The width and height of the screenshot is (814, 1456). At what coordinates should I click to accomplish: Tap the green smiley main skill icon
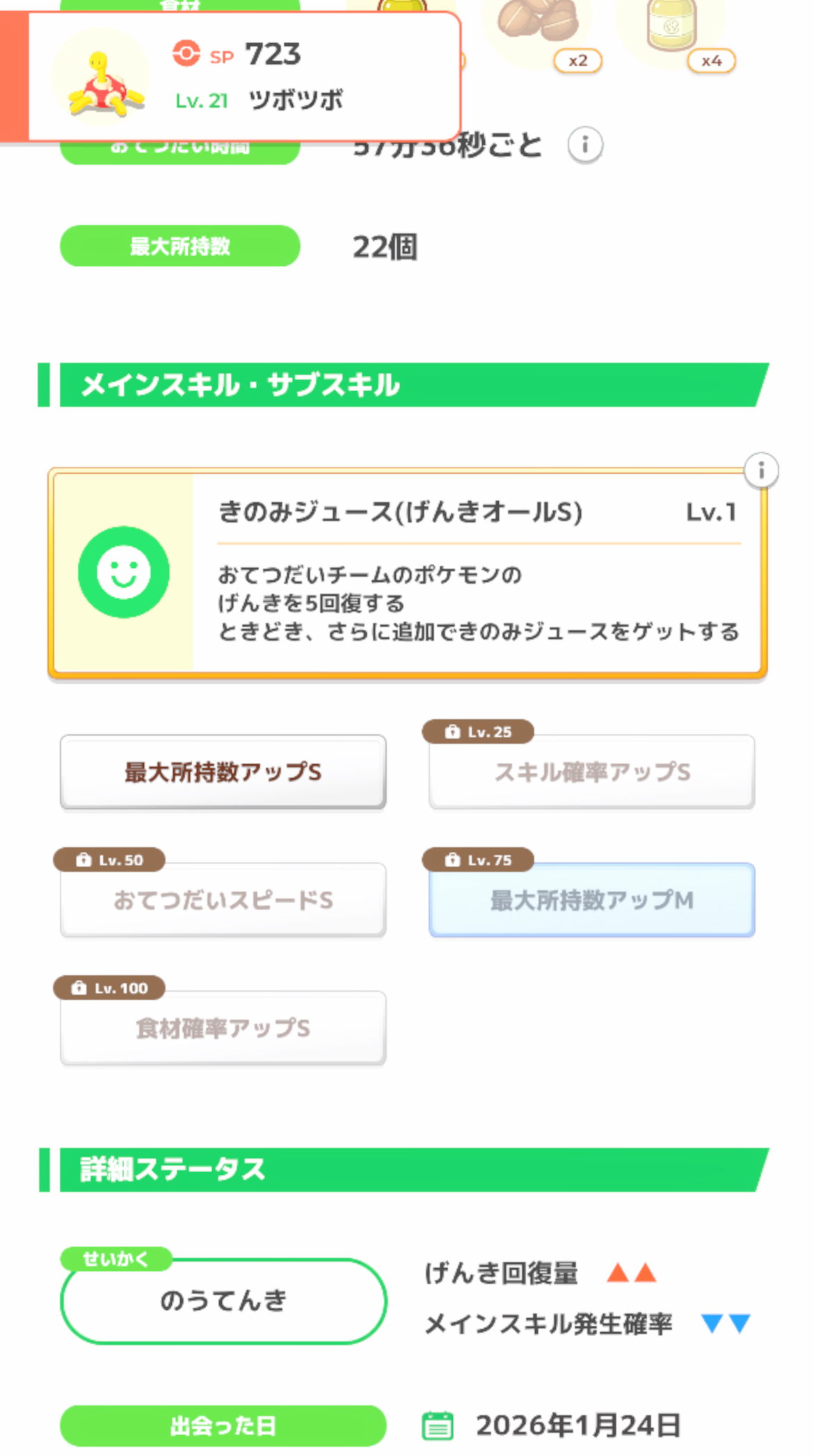pyautogui.click(x=124, y=572)
